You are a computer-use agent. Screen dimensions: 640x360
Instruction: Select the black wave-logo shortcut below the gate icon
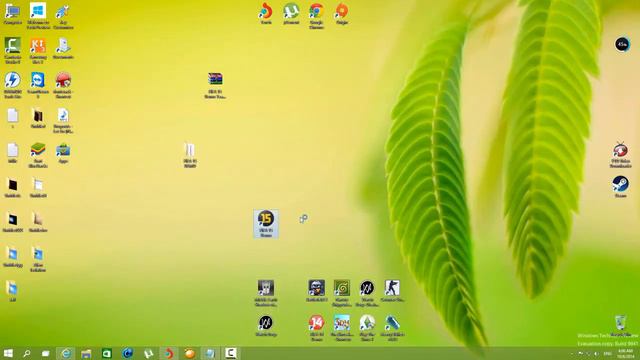click(x=266, y=323)
